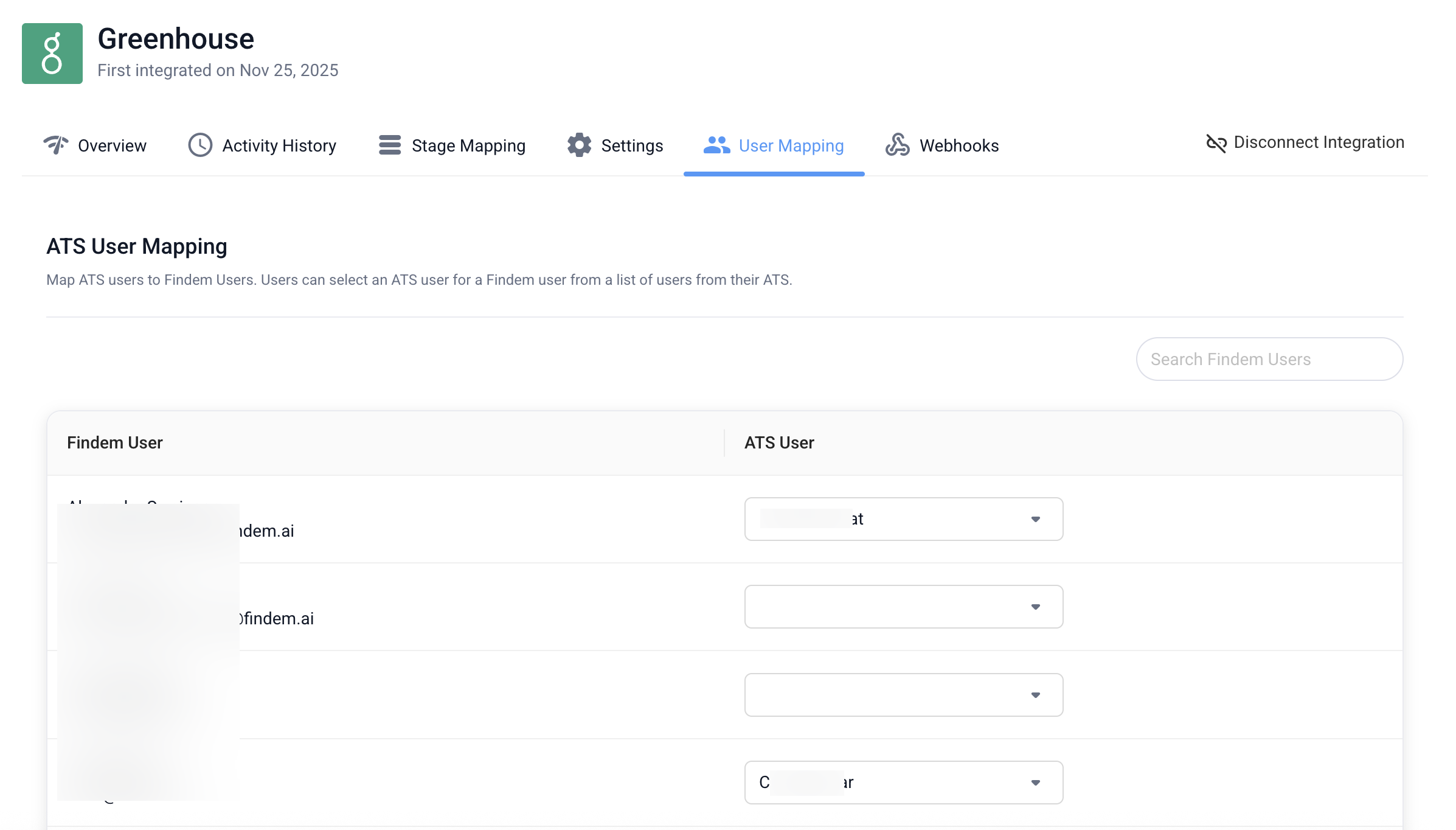Expand the fourth row ATS dropdown arrow
Viewport: 1456px width, 830px height.
click(1036, 783)
